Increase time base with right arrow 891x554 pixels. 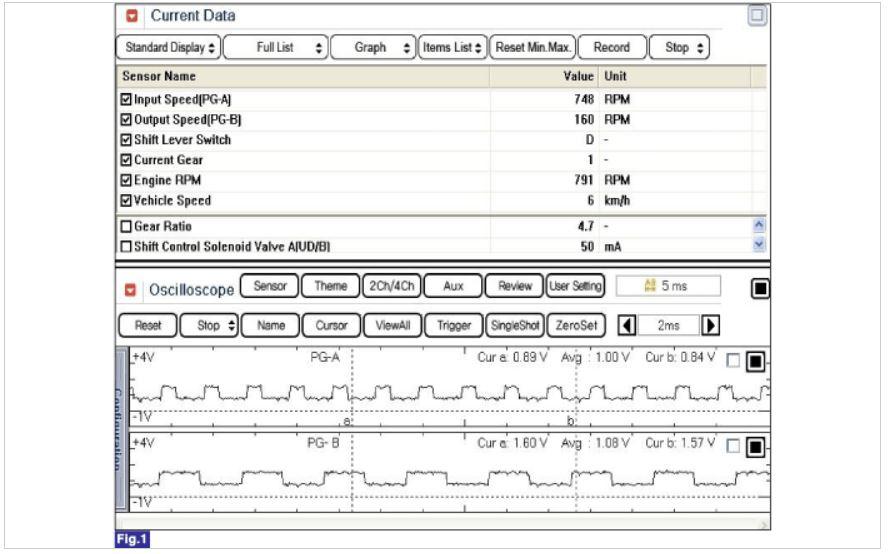[710, 326]
